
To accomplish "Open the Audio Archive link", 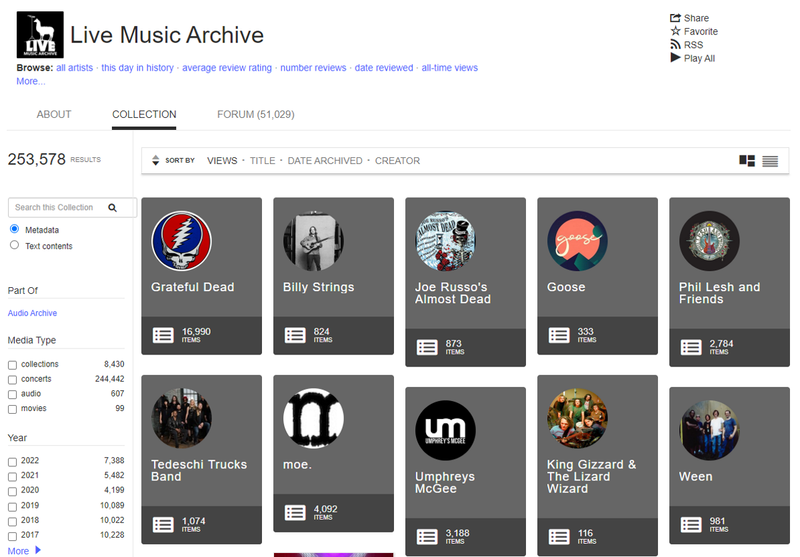I will (32, 313).
